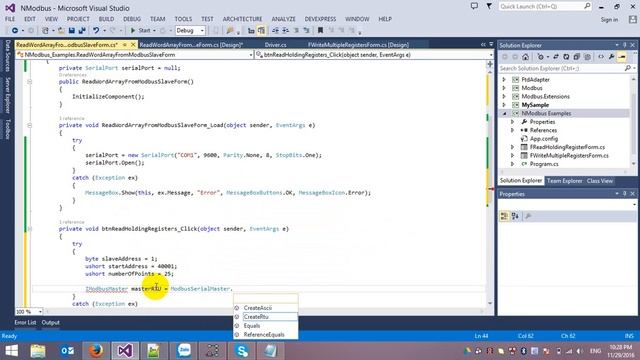Close the ReadWordArrayFromModbusSlaveForm.cs tab
Viewport: 640px width, 360px height.
(x=133, y=45)
